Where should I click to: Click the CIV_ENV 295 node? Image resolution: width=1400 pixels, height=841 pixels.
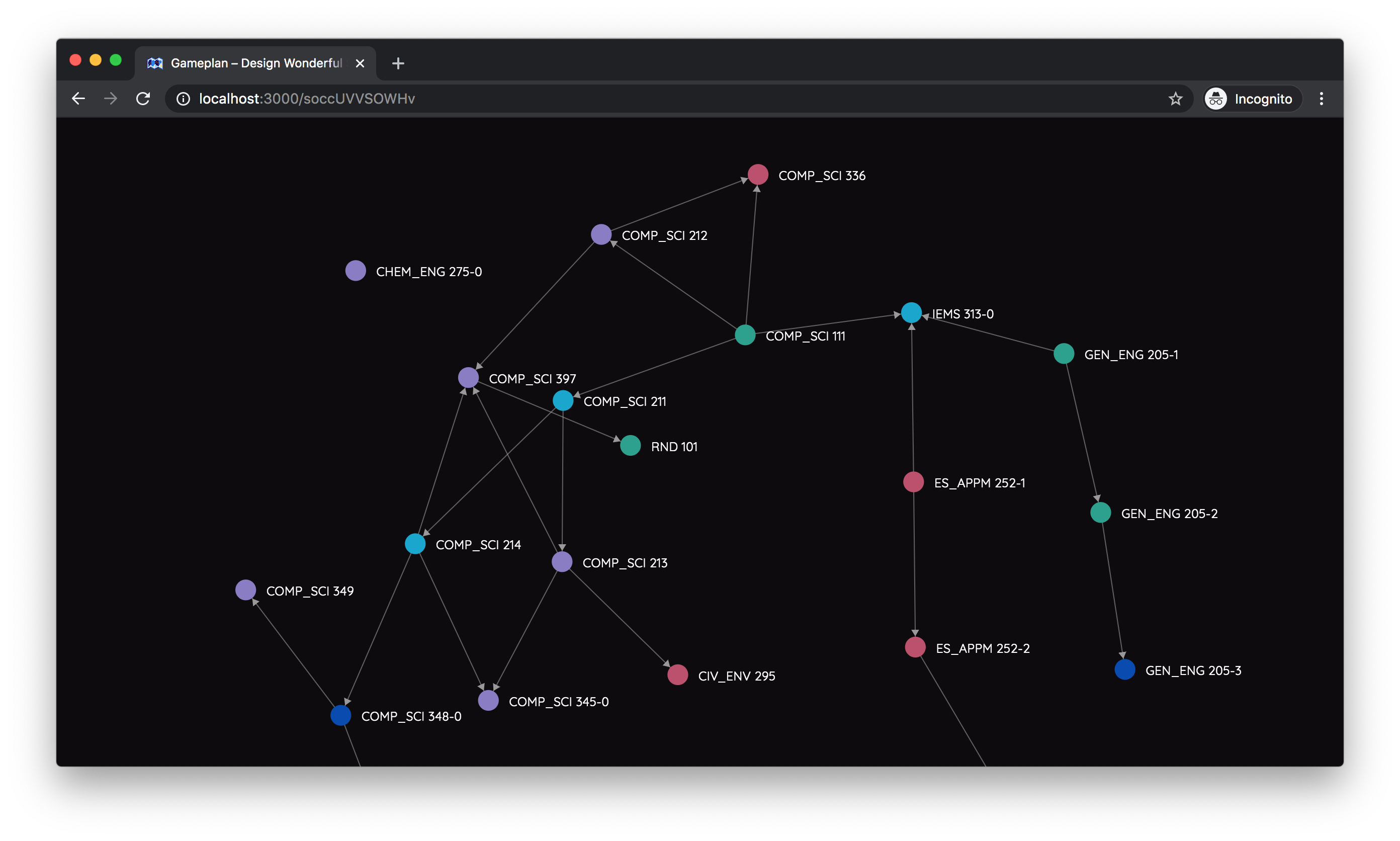[677, 675]
